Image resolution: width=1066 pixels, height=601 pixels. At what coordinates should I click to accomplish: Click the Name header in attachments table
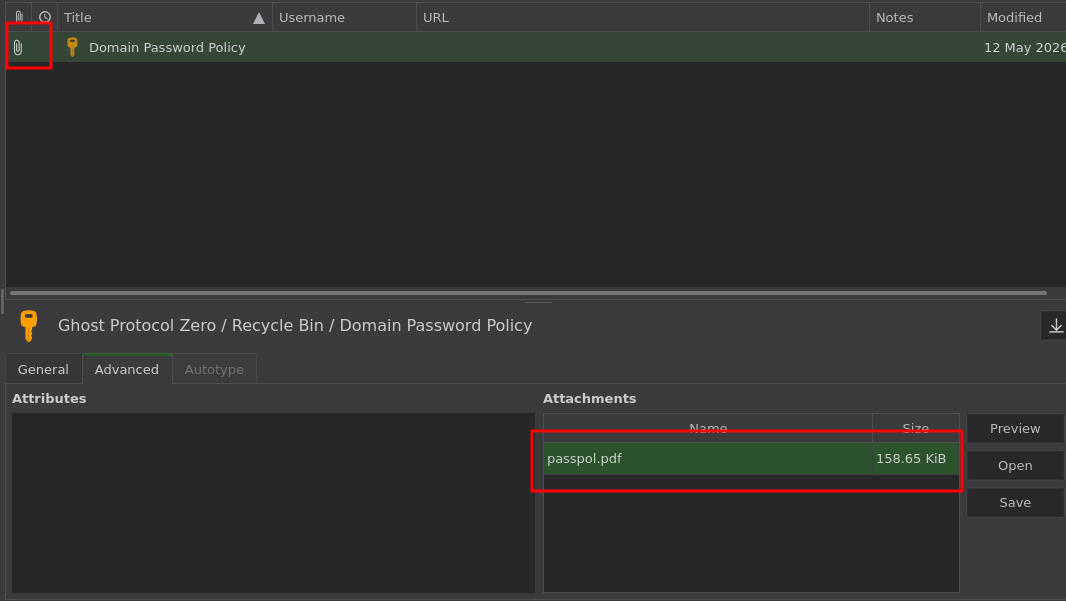point(708,428)
